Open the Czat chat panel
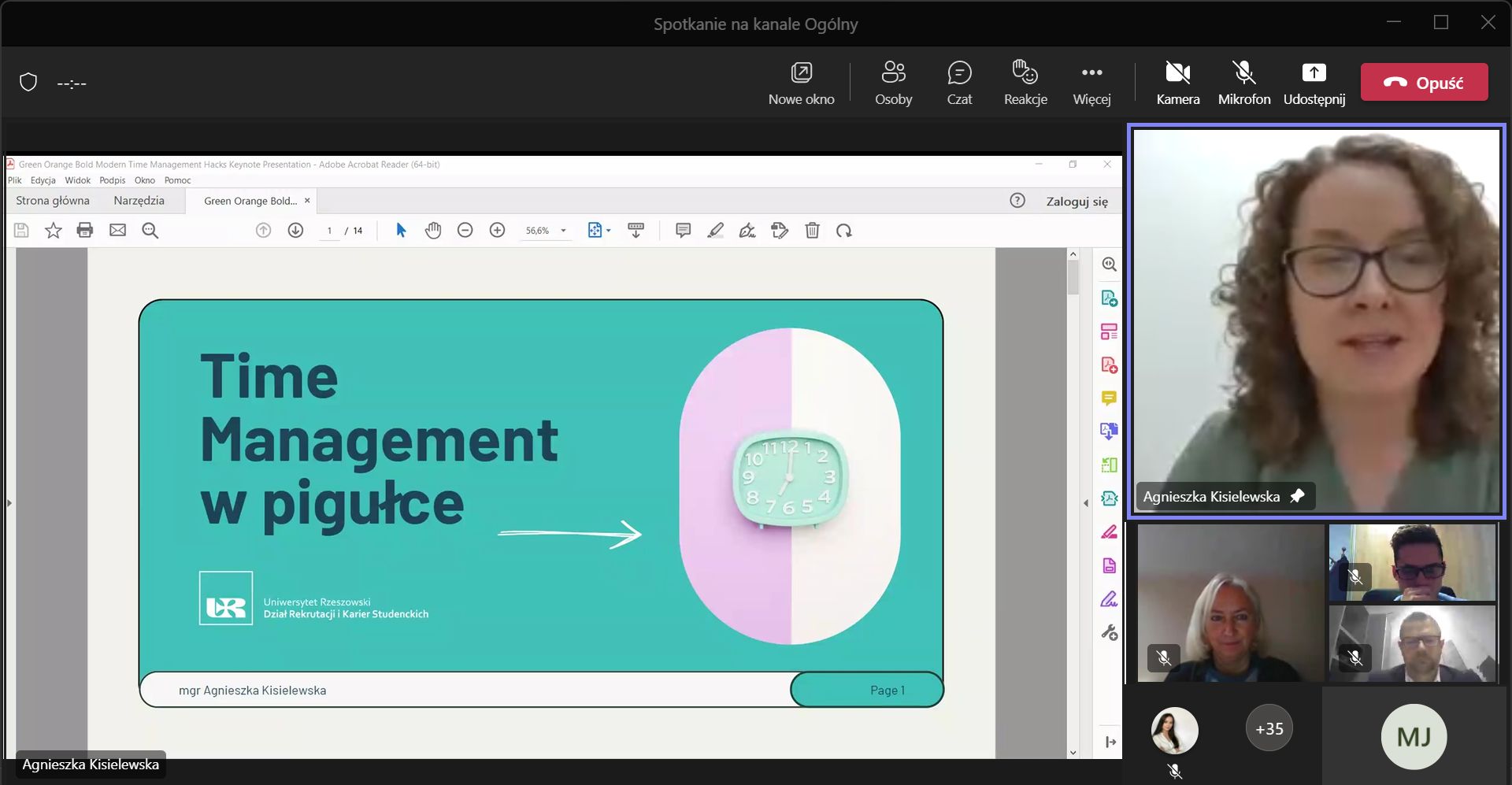The height and width of the screenshot is (785, 1512). pos(958,83)
